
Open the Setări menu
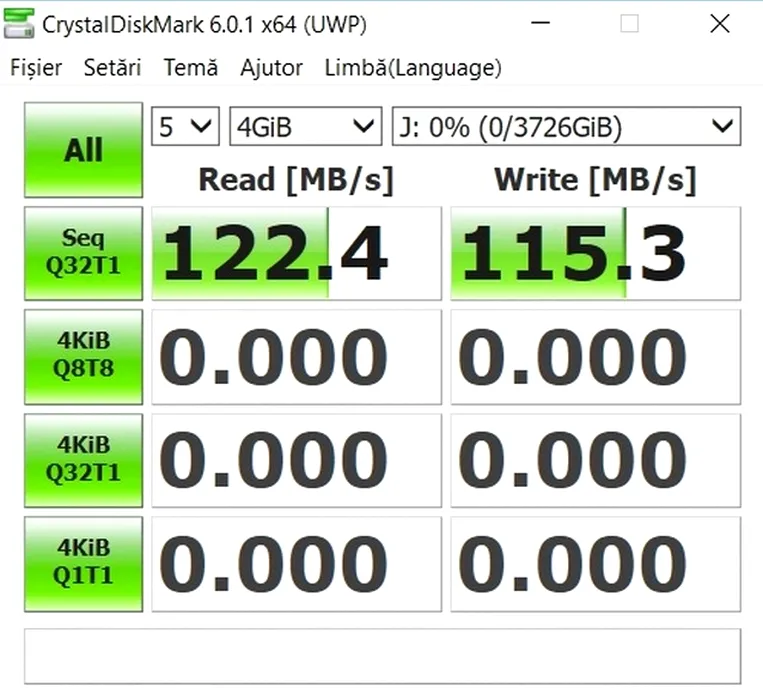pos(112,68)
